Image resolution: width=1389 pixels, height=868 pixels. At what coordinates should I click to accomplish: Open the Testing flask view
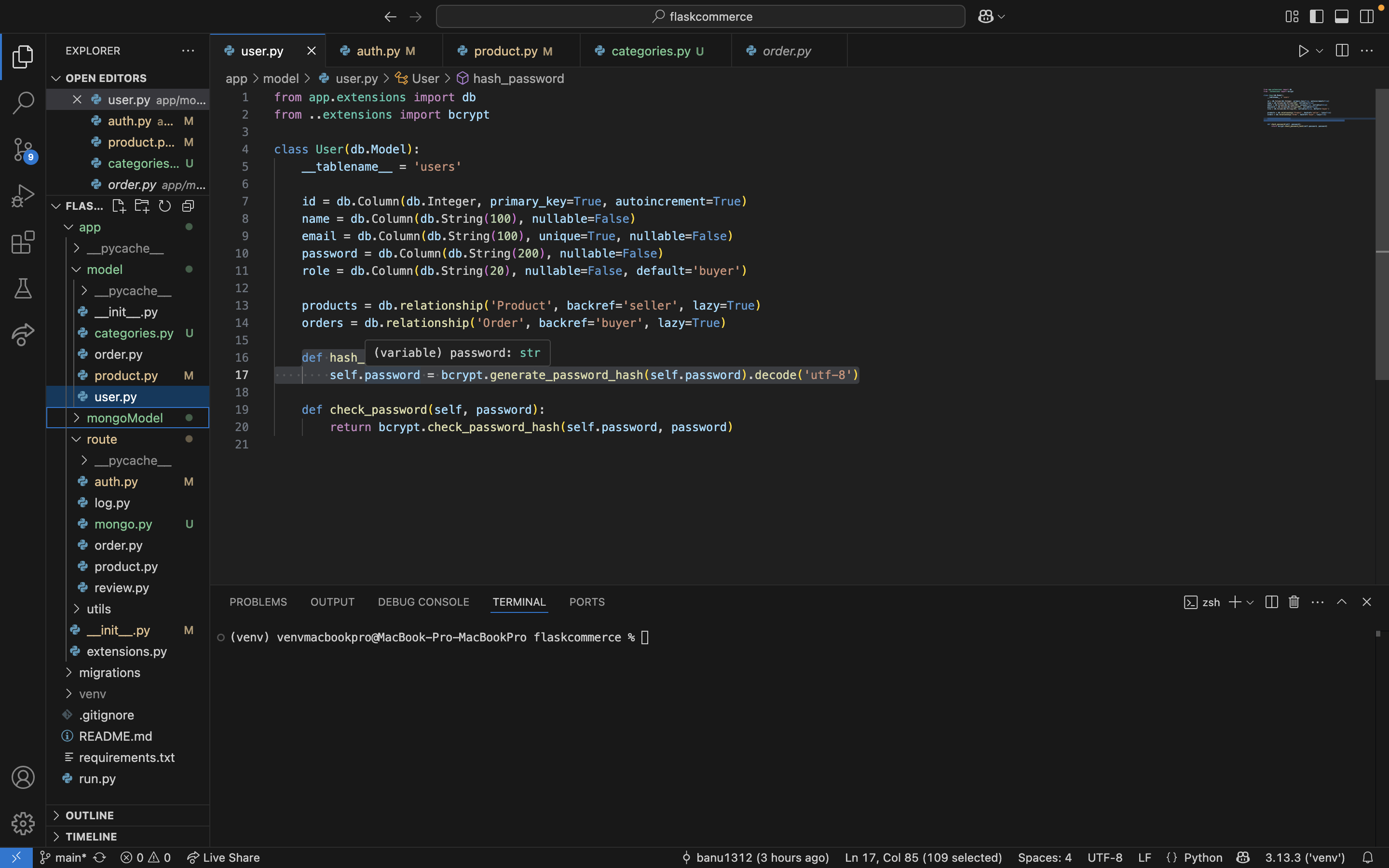click(23, 289)
